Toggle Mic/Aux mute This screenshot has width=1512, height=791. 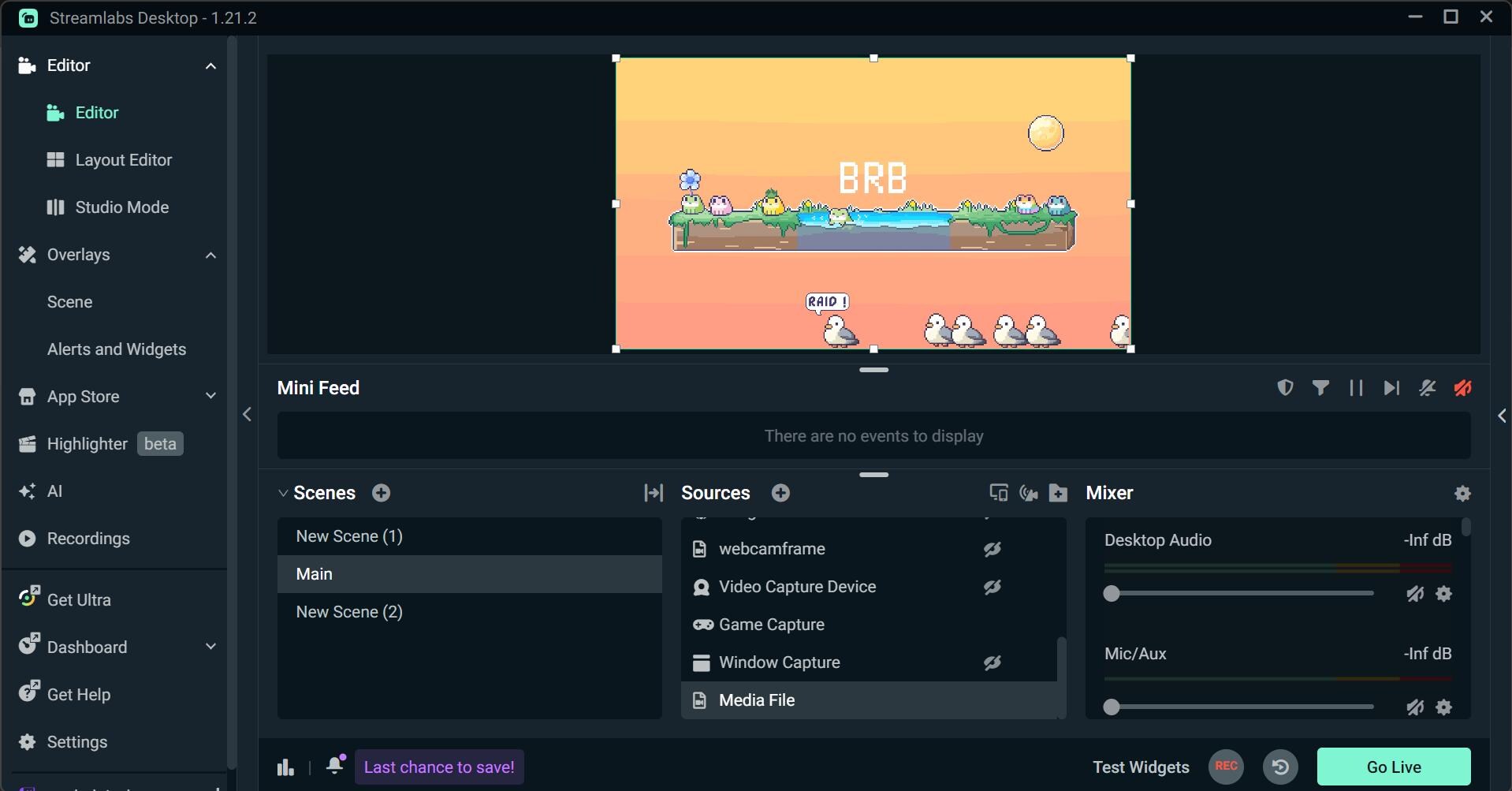click(x=1415, y=707)
